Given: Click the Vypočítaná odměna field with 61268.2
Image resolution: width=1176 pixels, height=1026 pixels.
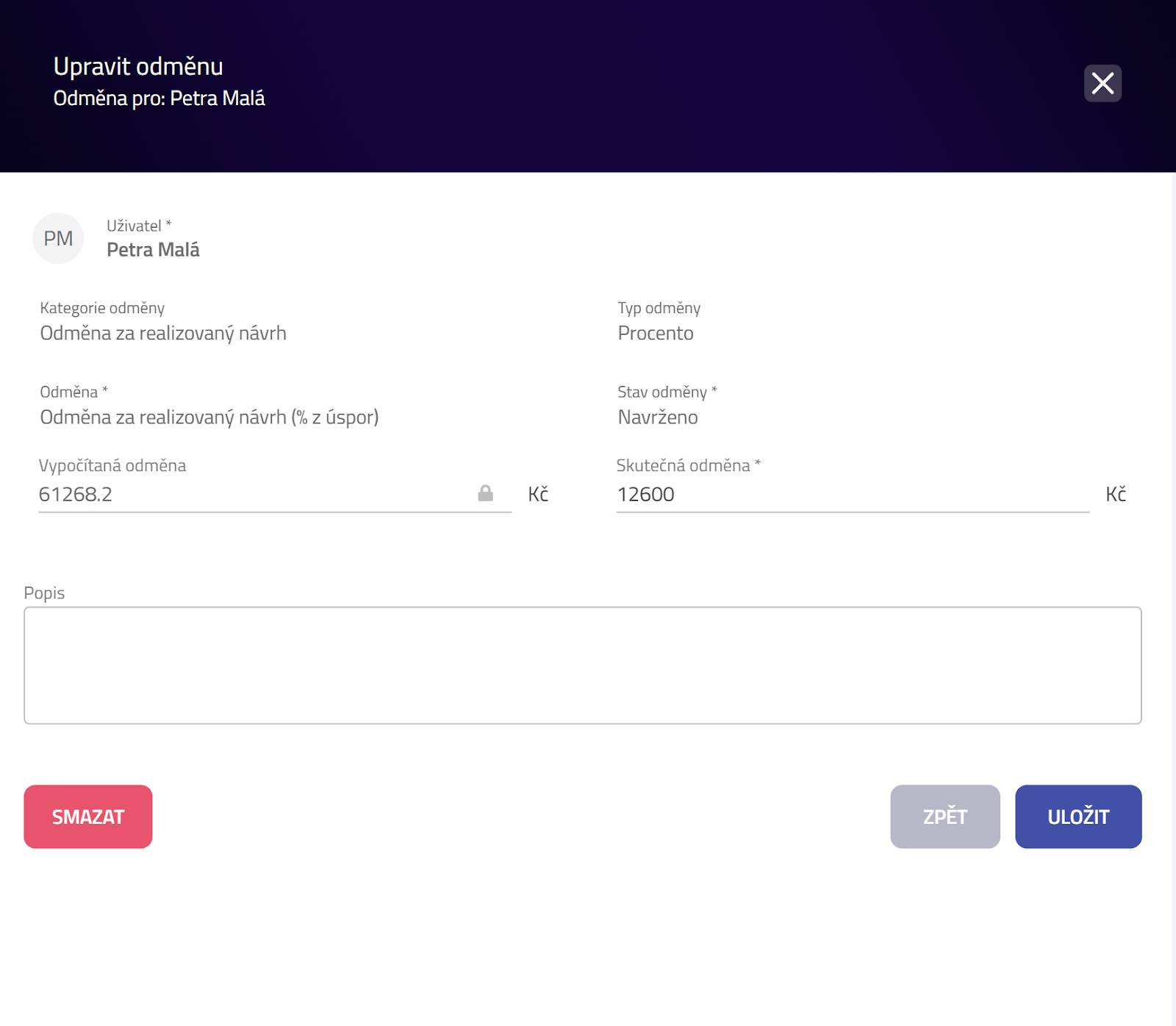Looking at the screenshot, I should pyautogui.click(x=250, y=494).
